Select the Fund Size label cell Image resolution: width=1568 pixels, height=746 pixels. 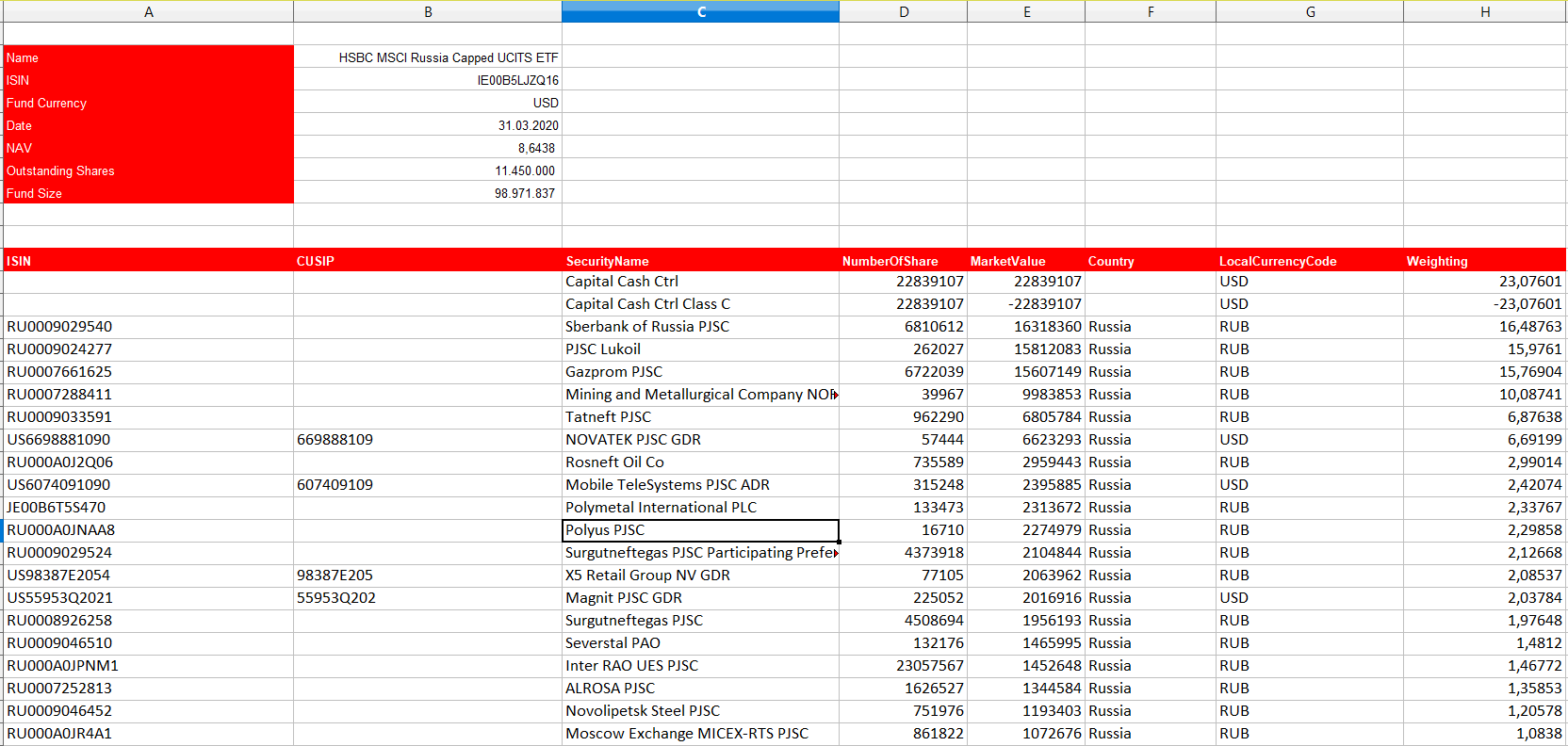148,193
